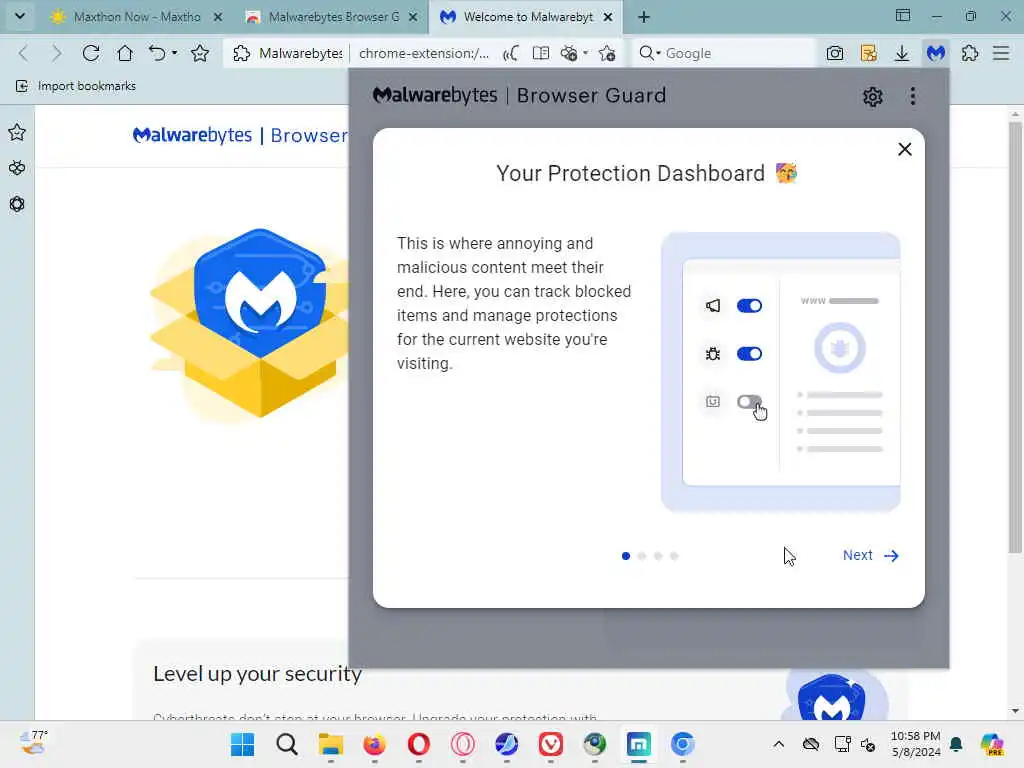Open the Maxnote toolbar icon
The width and height of the screenshot is (1024, 768).
[869, 53]
